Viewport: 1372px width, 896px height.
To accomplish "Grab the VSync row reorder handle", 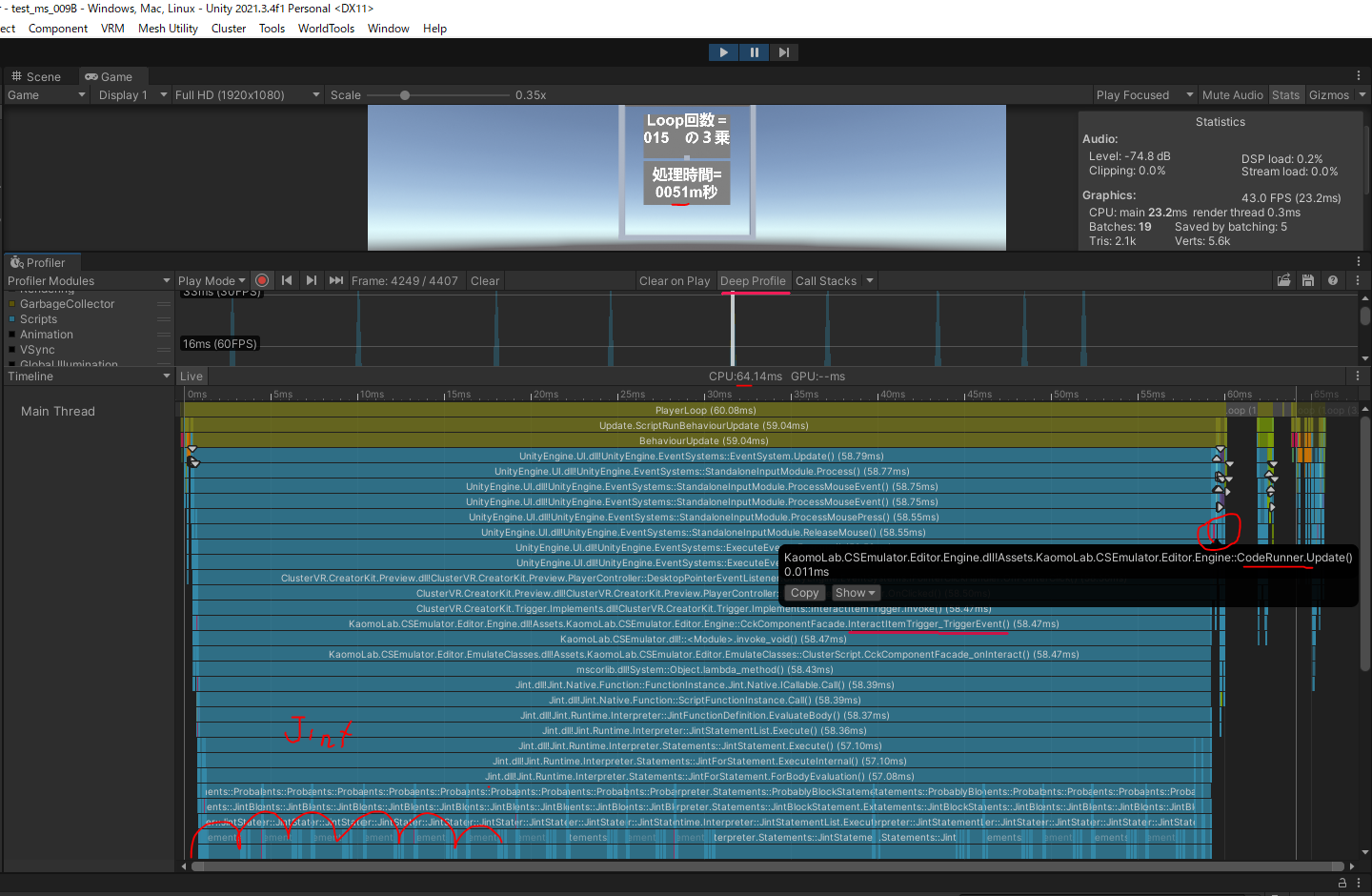I will pos(164,350).
